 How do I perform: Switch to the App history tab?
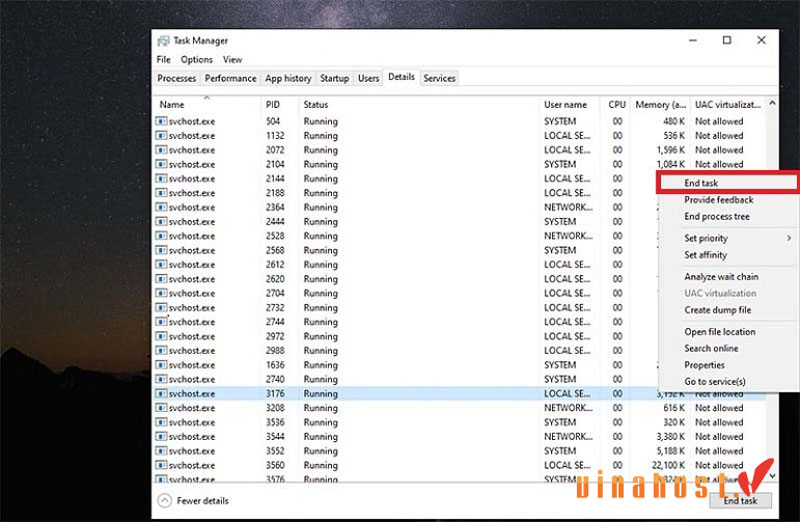coord(288,78)
